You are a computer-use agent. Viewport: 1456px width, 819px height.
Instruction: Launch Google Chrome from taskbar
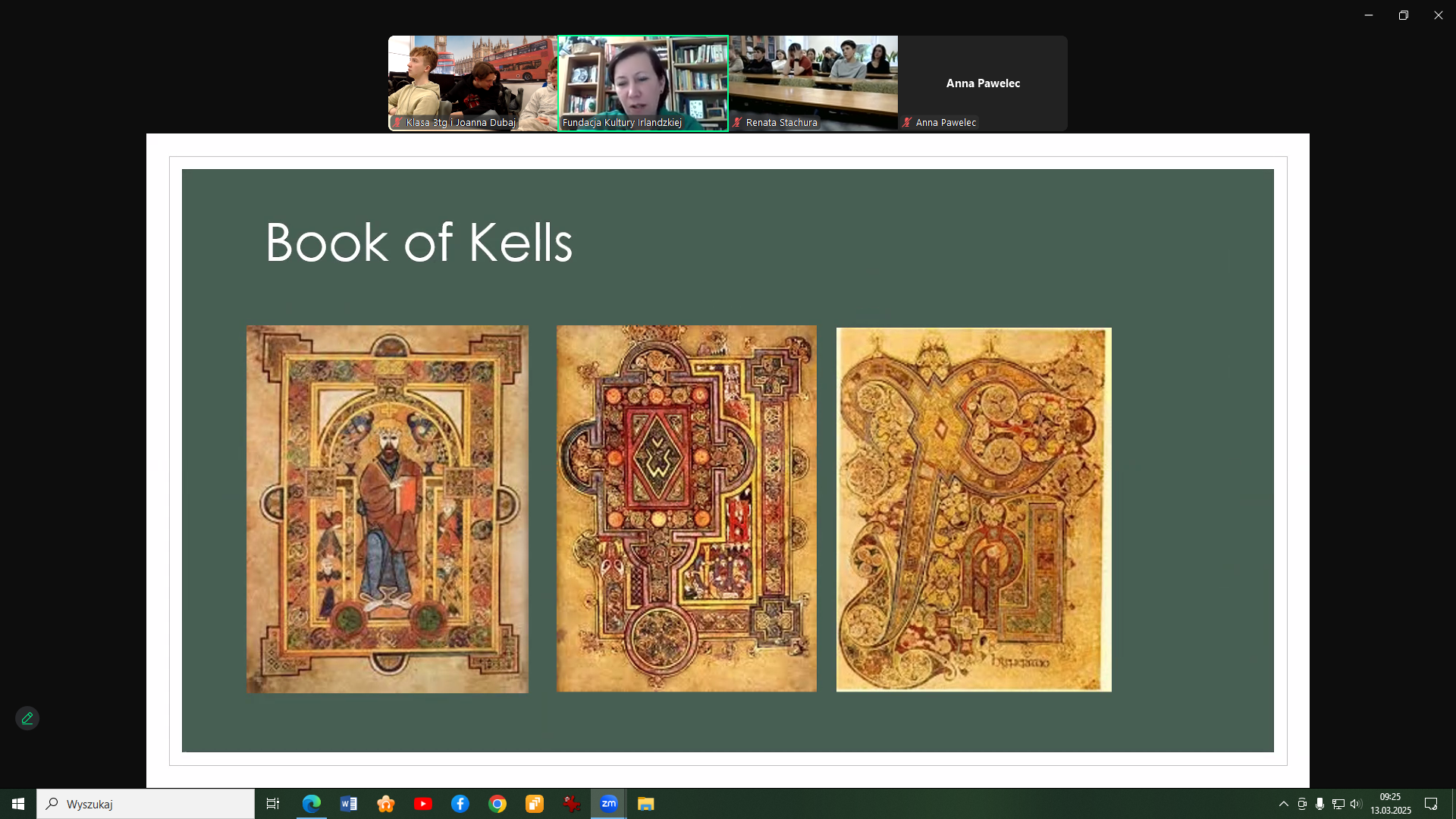(x=497, y=804)
